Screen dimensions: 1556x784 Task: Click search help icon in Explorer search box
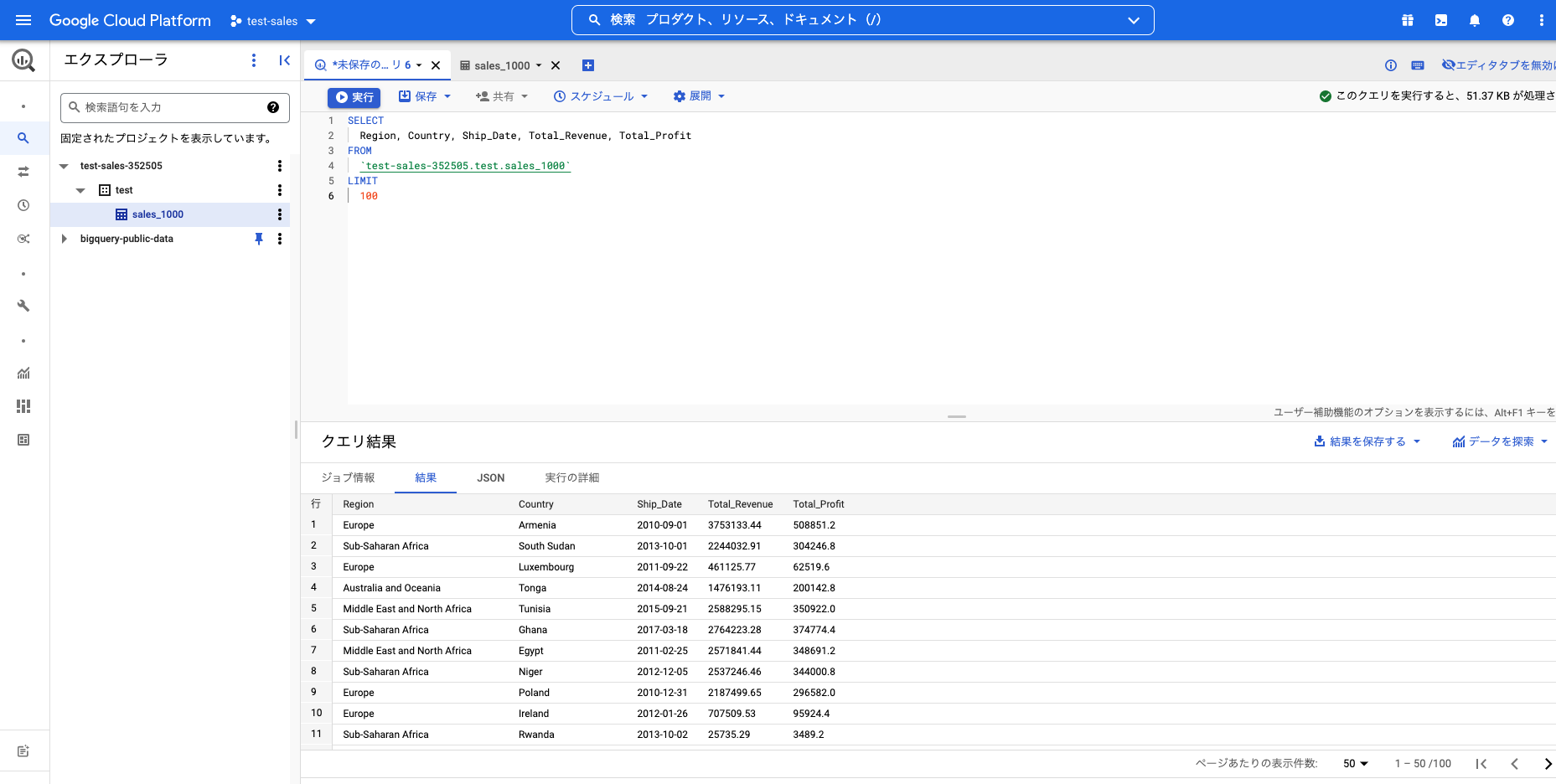pos(273,107)
